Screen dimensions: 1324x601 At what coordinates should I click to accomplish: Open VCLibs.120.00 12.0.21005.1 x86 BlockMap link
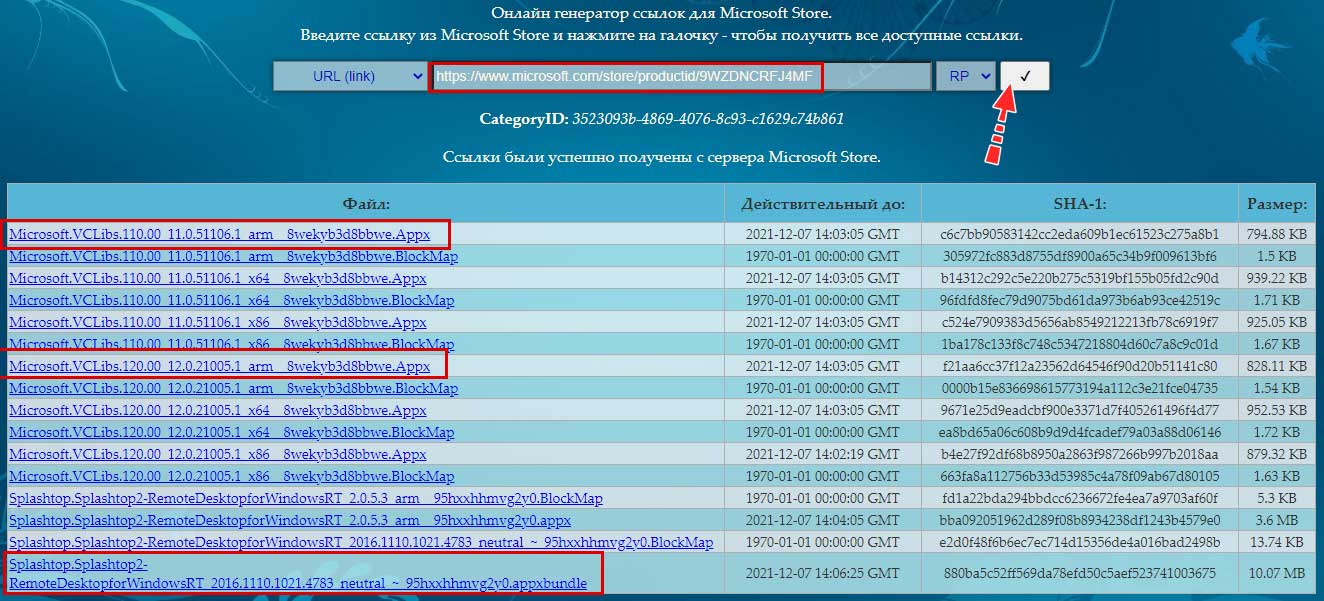(x=231, y=476)
